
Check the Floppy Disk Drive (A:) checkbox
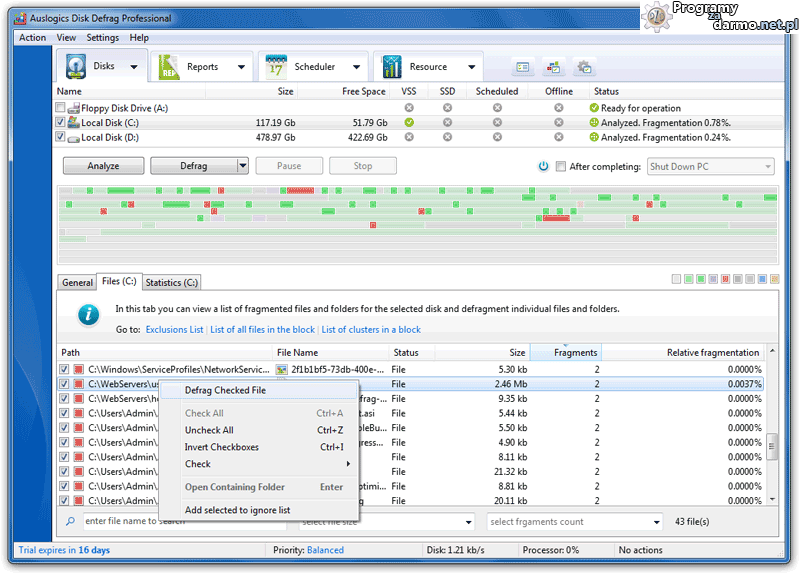click(61, 108)
